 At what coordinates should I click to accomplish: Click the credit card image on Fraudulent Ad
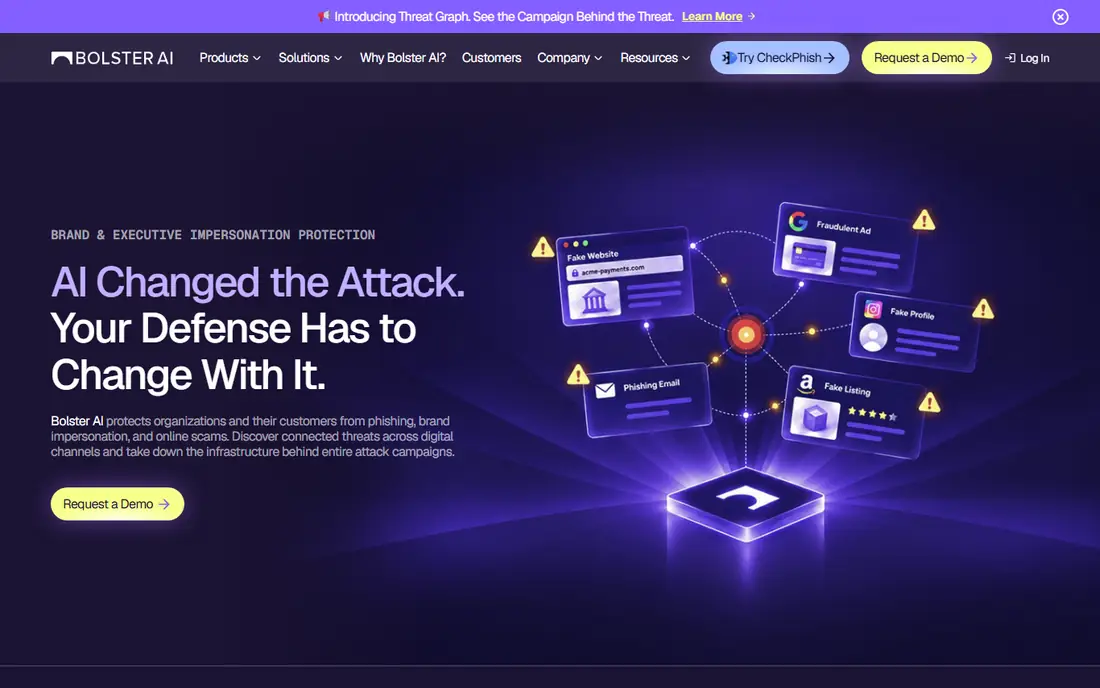[x=809, y=255]
